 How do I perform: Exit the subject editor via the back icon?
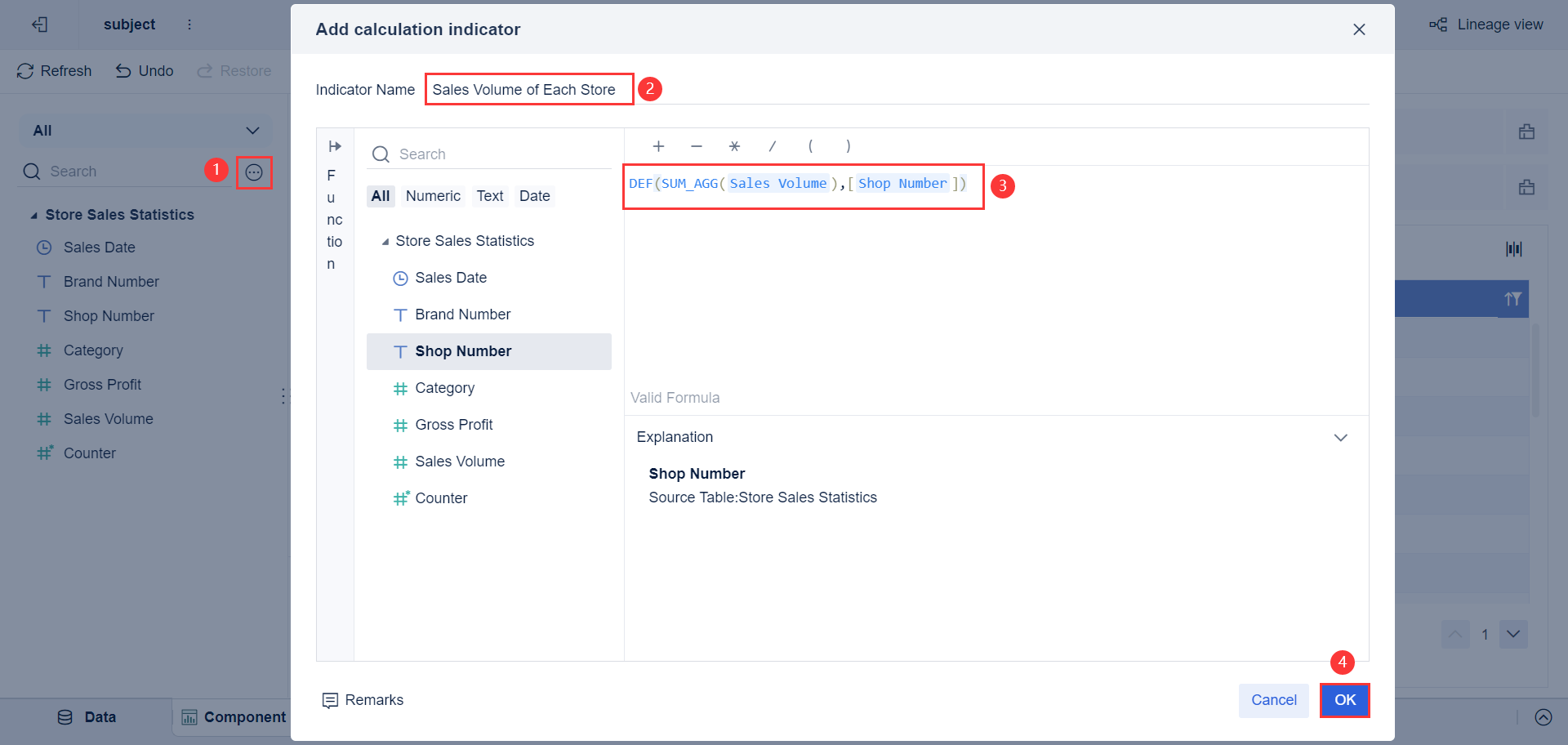[x=39, y=24]
